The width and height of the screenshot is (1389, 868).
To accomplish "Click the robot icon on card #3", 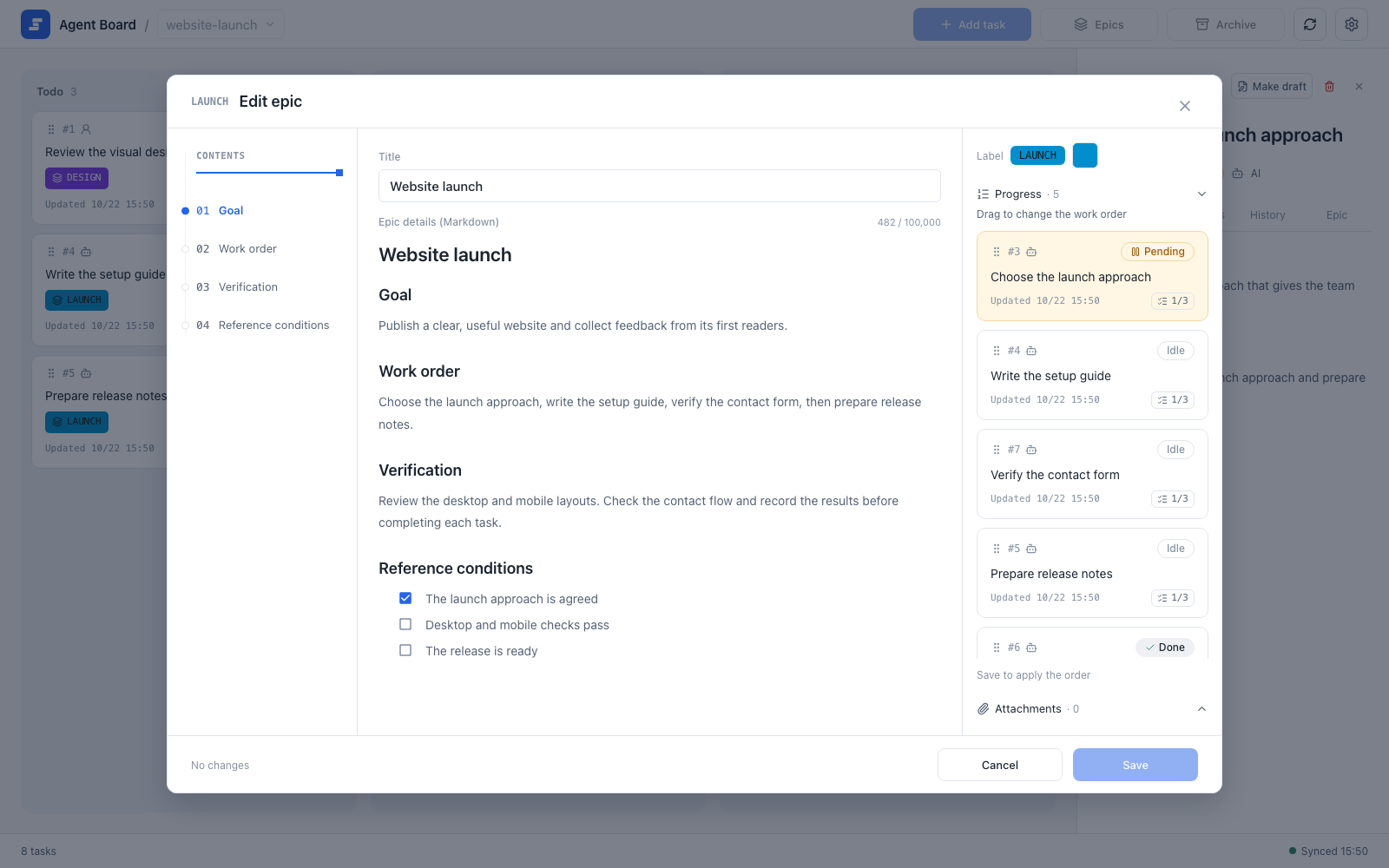I will pos(1031,252).
